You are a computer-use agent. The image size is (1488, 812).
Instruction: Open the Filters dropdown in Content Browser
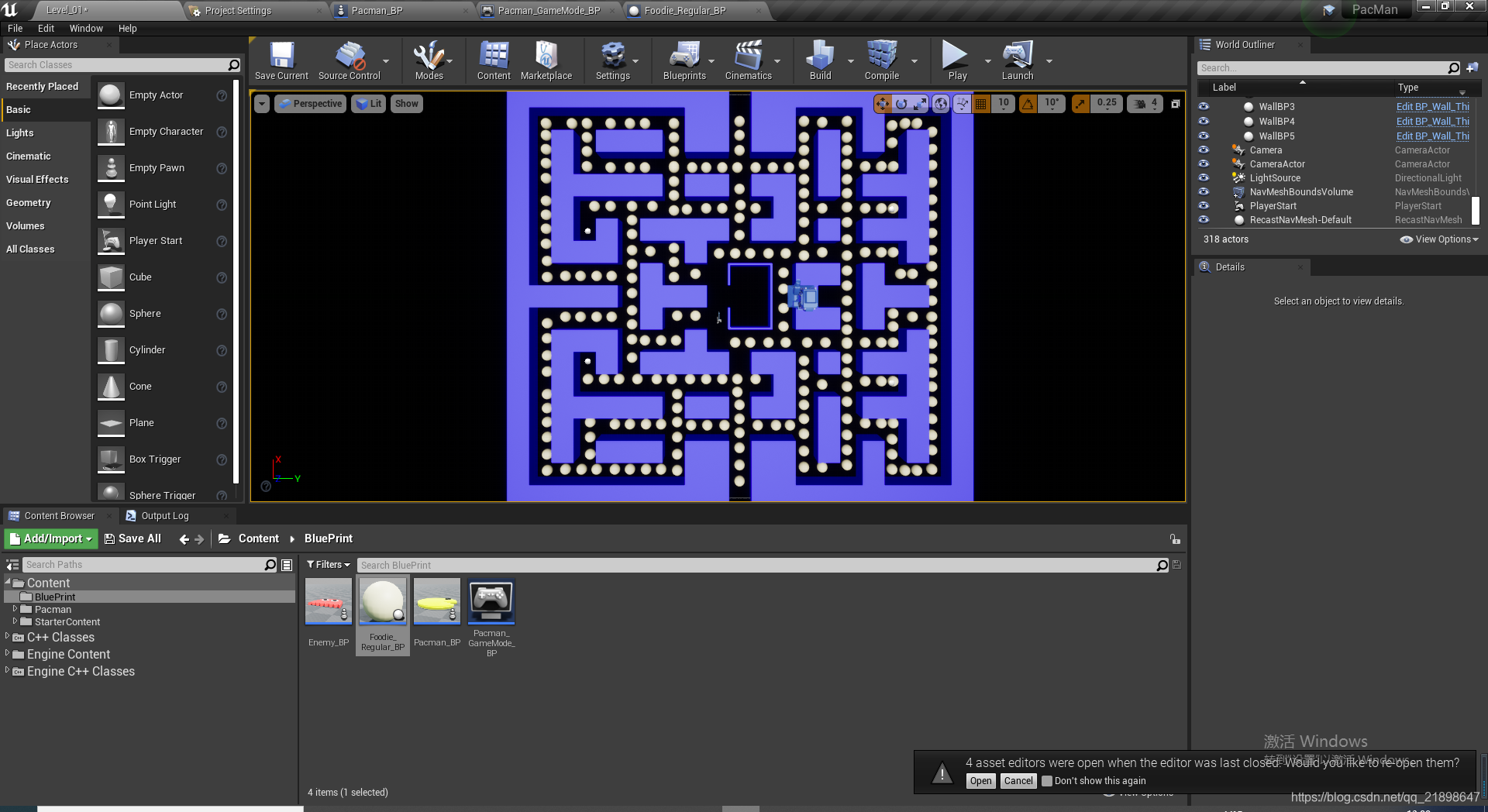point(329,565)
